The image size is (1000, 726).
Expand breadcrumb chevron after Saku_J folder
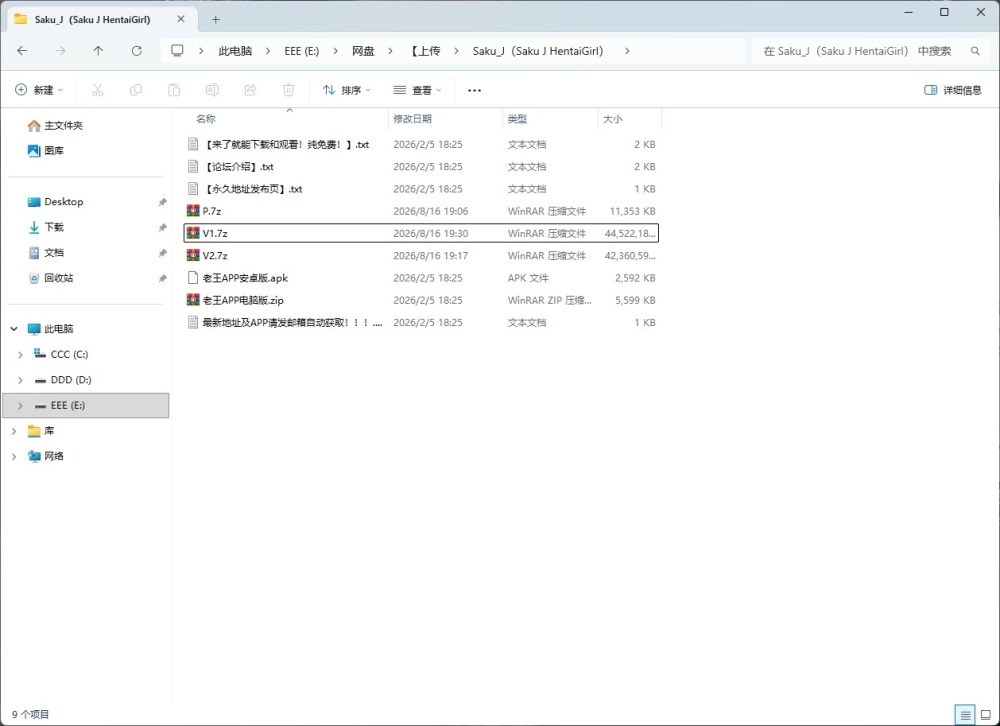coord(628,51)
